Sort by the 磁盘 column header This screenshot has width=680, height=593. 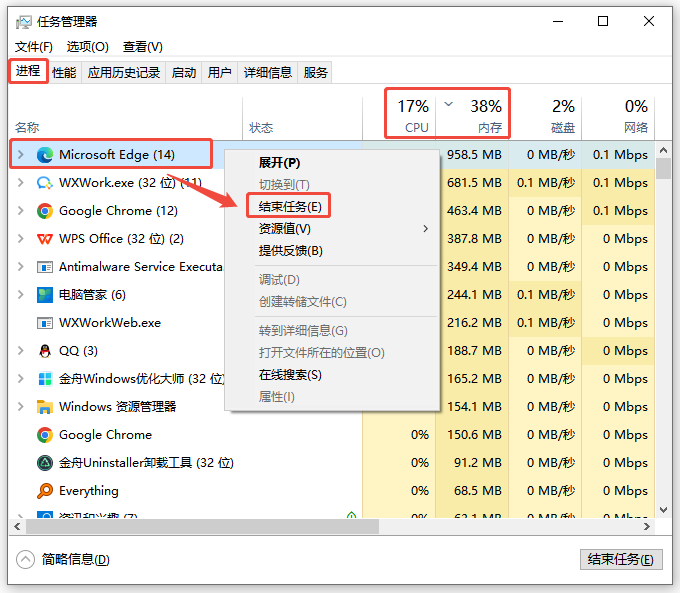545,116
